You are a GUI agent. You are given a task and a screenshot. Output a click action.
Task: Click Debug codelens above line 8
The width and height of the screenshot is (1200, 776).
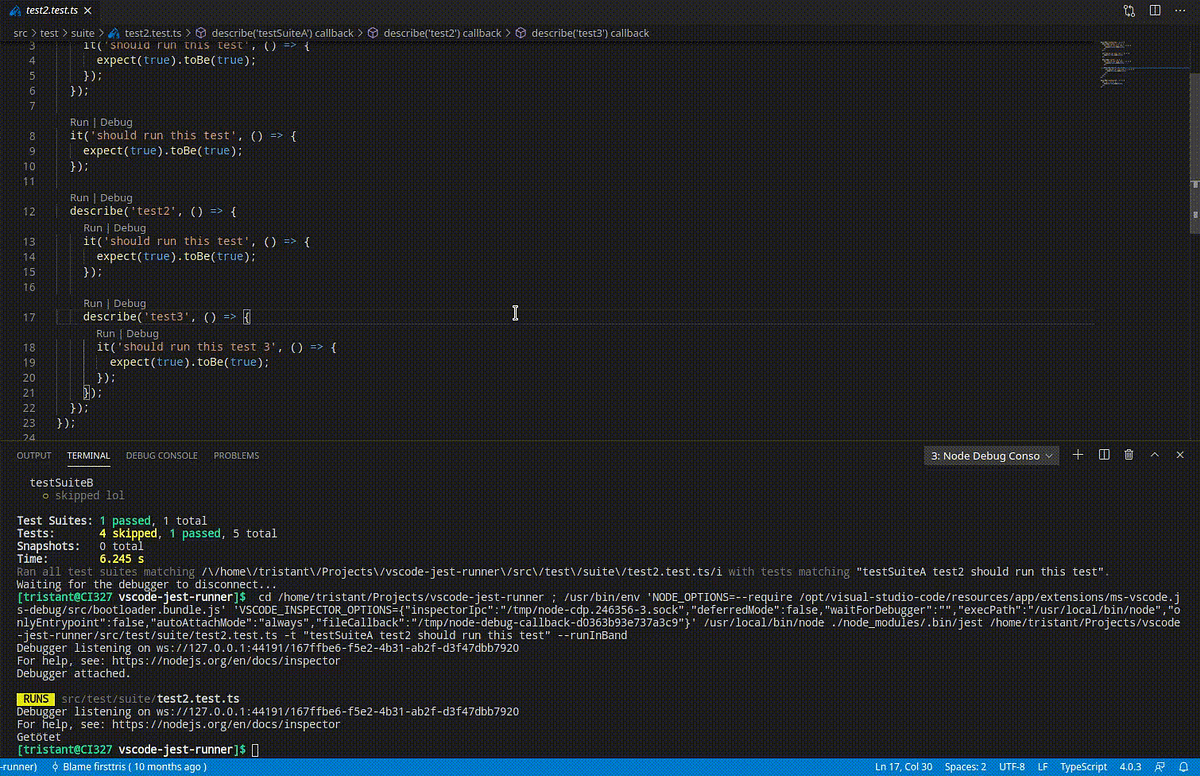click(x=116, y=122)
